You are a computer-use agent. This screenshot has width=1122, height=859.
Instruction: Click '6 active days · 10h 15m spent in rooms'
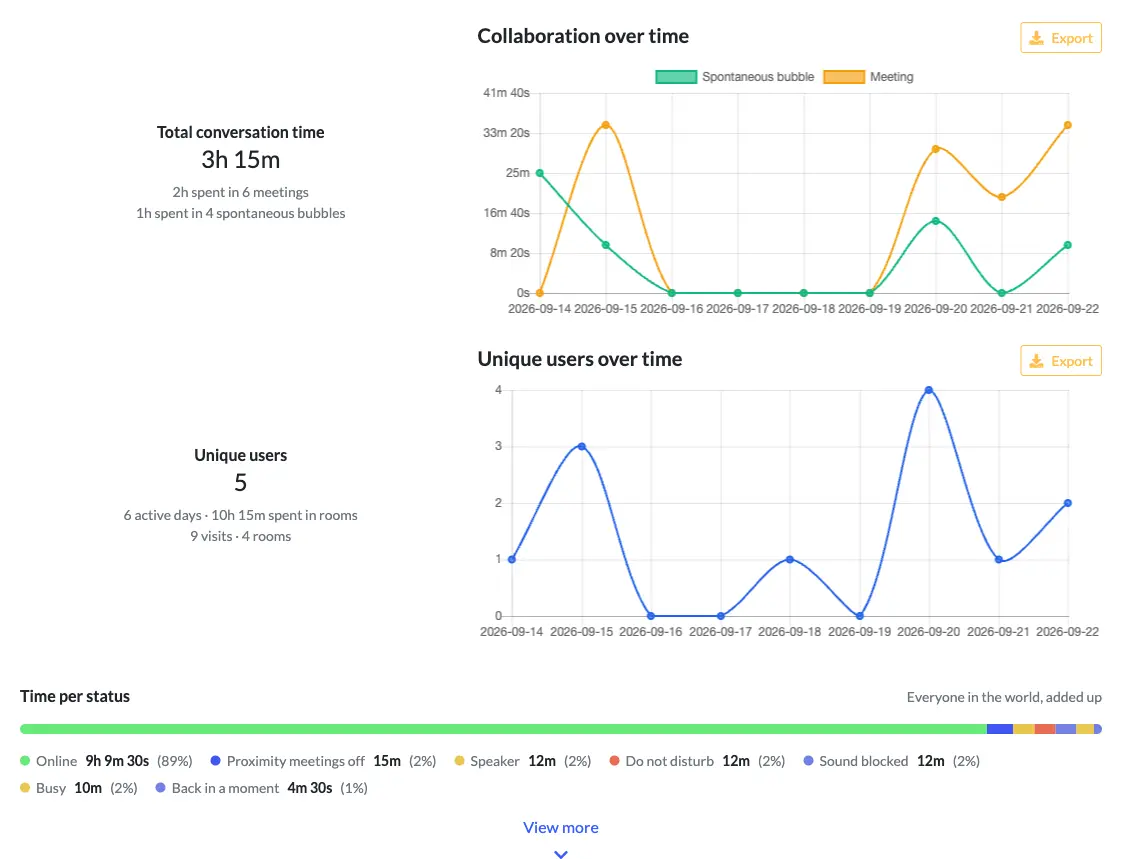tap(240, 515)
